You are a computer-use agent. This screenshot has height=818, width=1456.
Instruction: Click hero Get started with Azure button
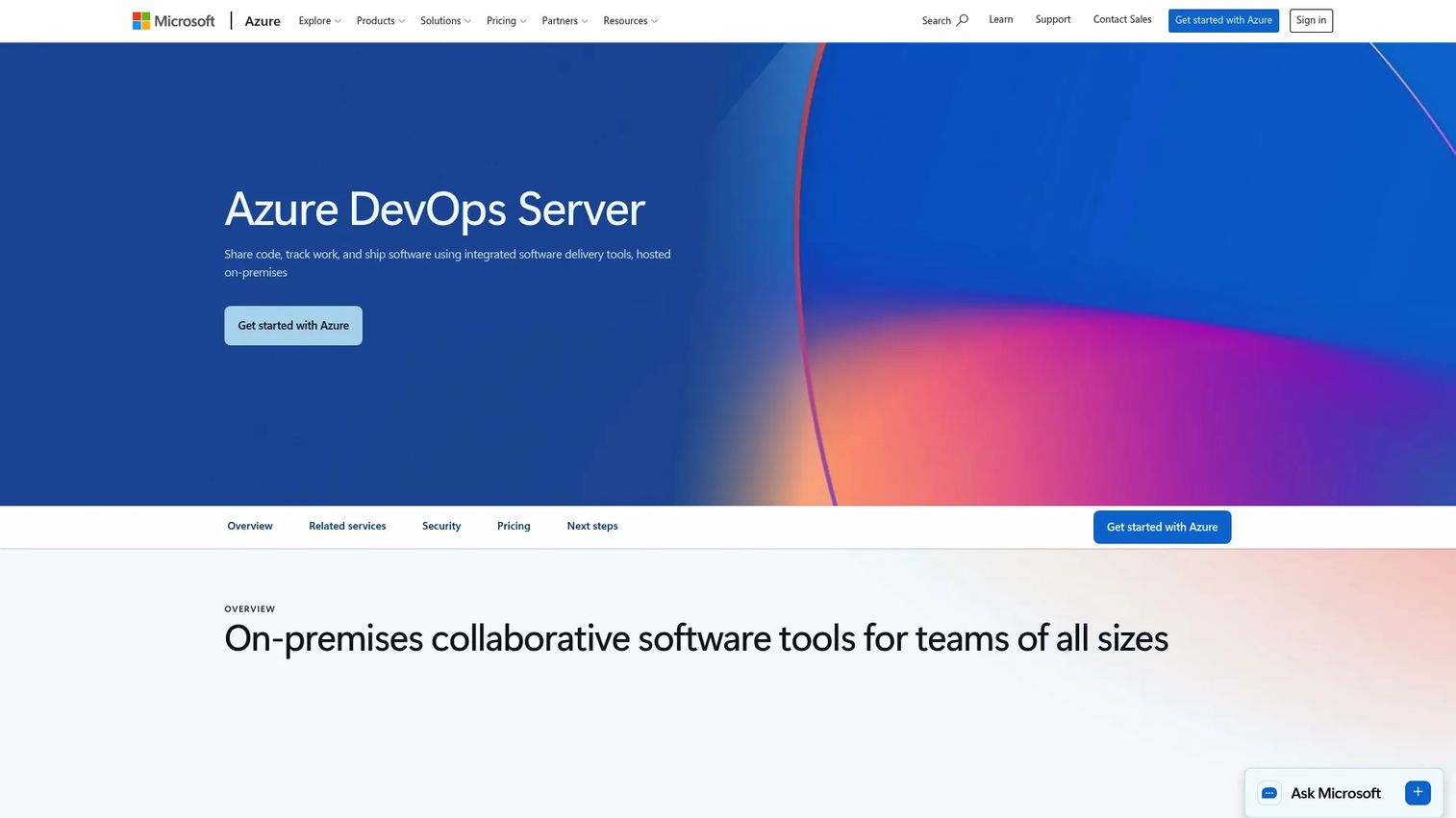tap(293, 326)
